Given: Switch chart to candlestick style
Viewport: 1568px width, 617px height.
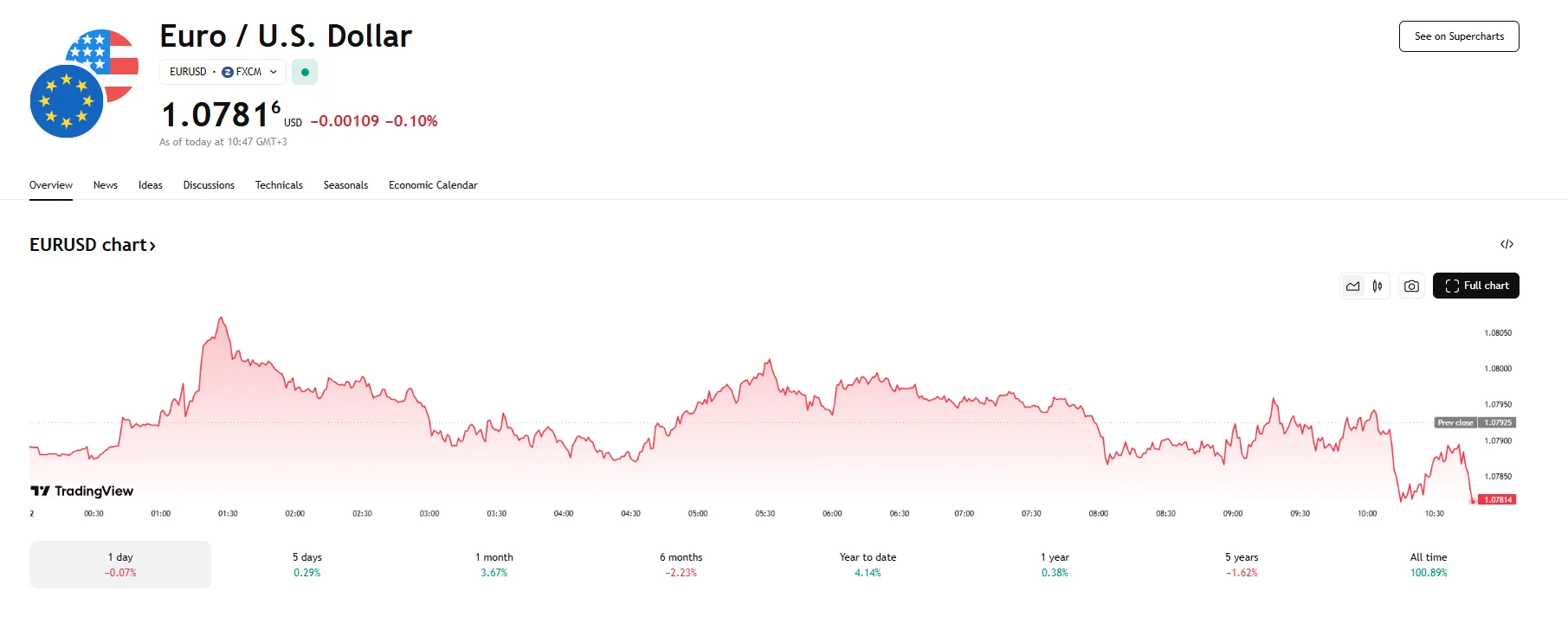Looking at the screenshot, I should (x=1377, y=286).
